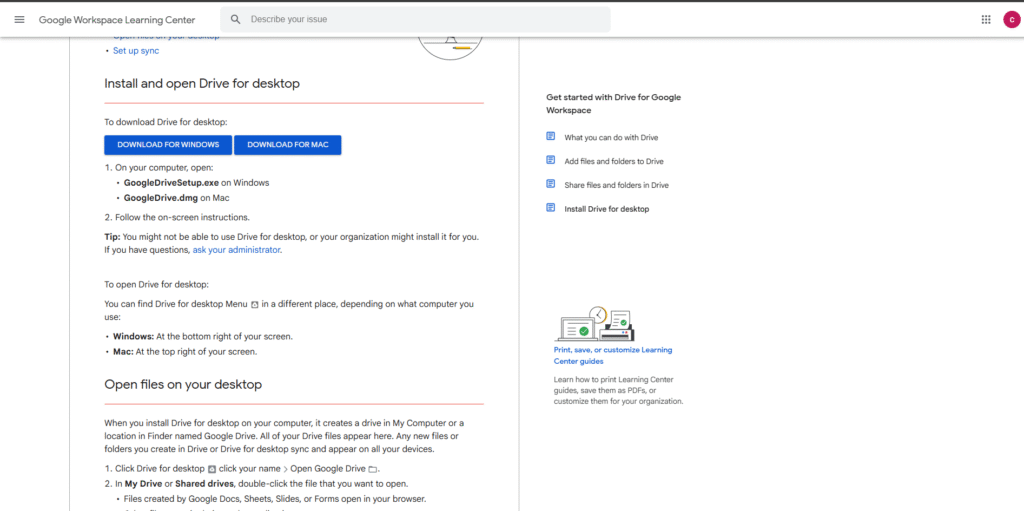
Task: Open the 'Set up sync' link
Action: tap(136, 51)
